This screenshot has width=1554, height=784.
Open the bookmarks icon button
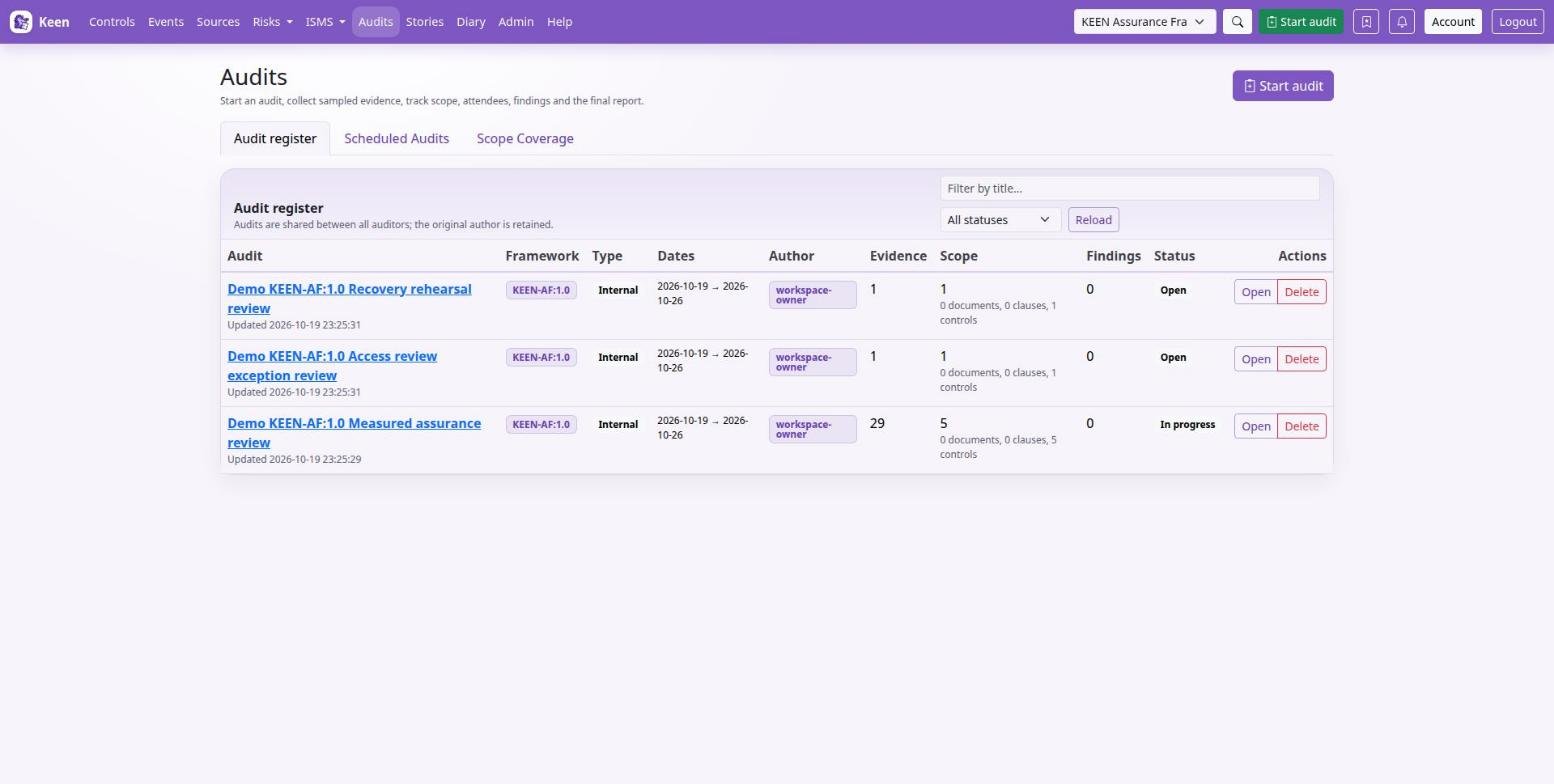(x=1366, y=22)
